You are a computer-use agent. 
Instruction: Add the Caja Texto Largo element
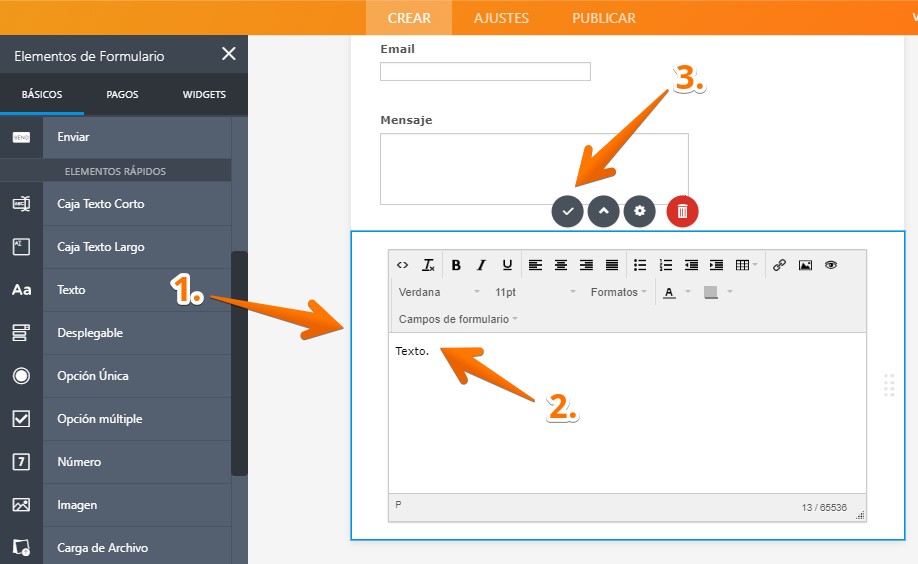pos(100,247)
